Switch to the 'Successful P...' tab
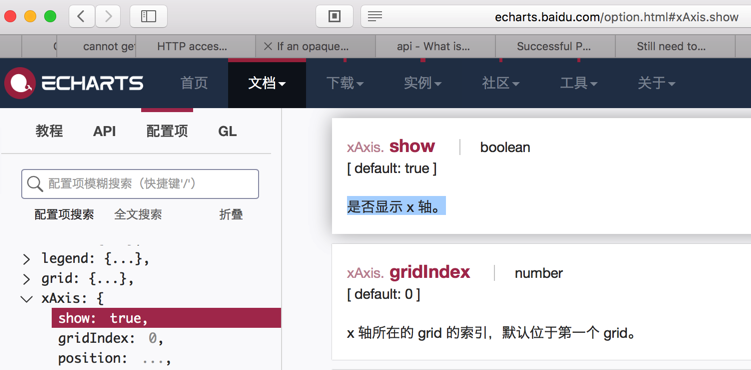The image size is (751, 370). 554,46
